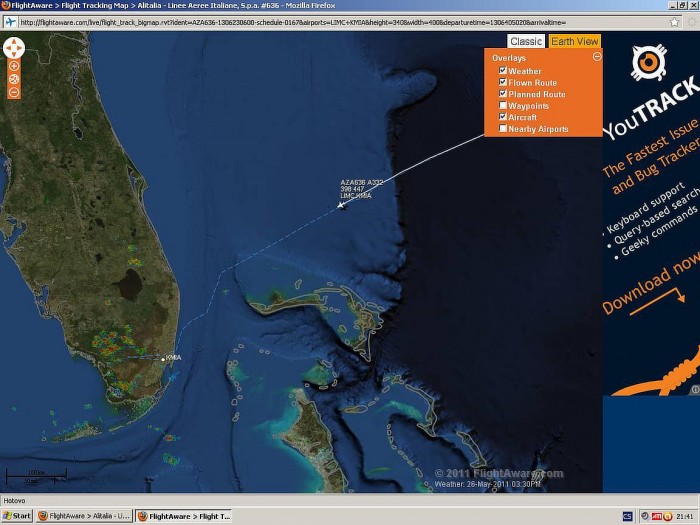Screen dimensions: 700x525
Task: Click the grey round tray icon beside ATI
Action: point(645,517)
